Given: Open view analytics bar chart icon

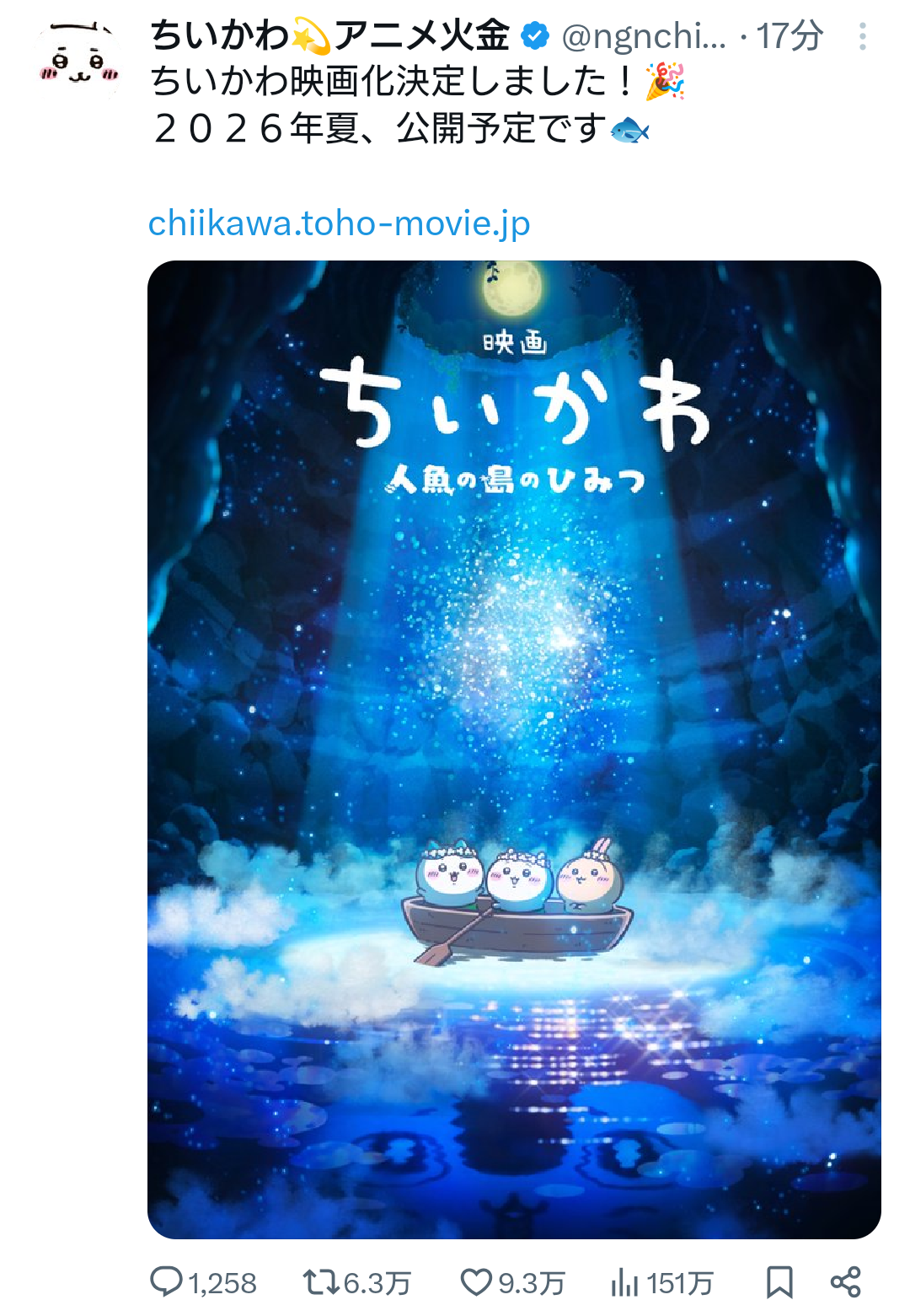Looking at the screenshot, I should pos(624,1282).
